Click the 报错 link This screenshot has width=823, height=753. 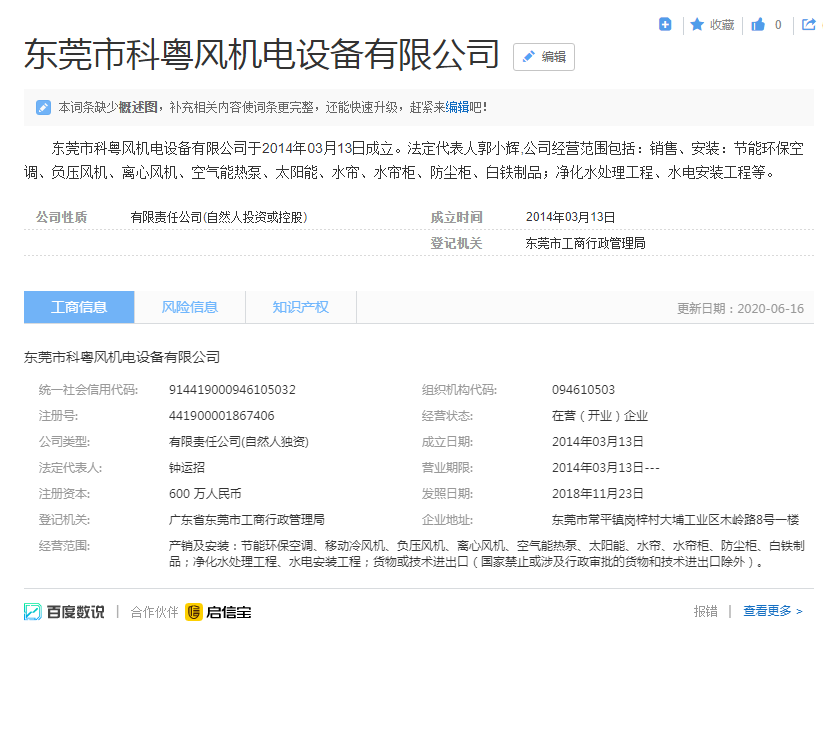tap(705, 611)
